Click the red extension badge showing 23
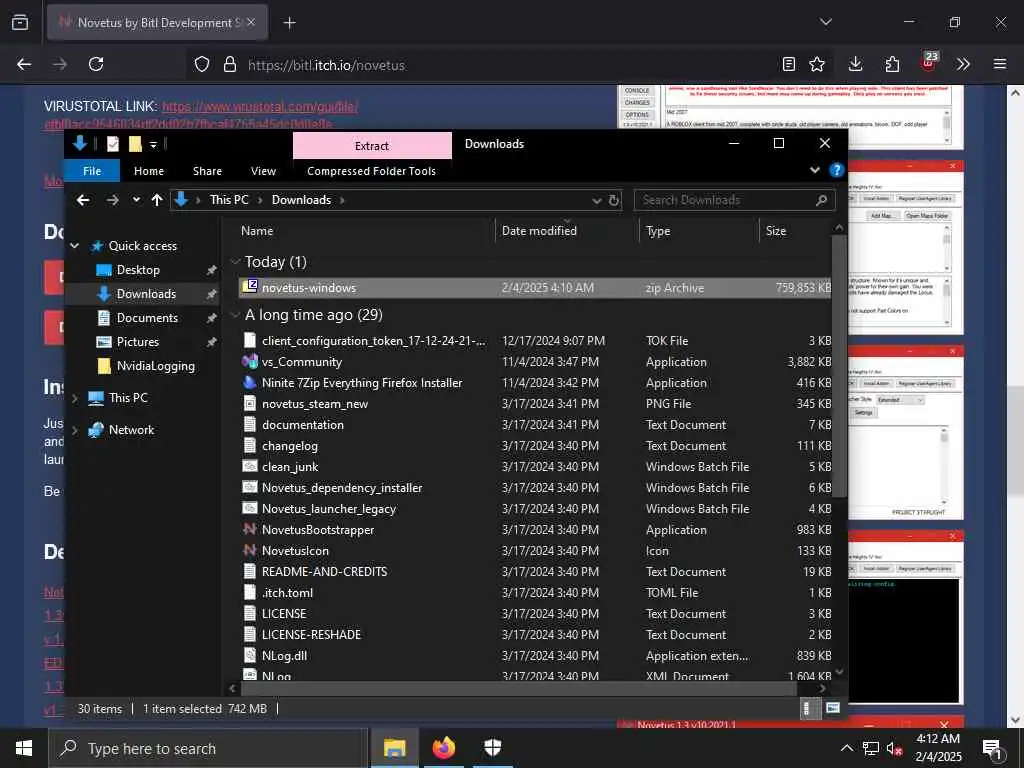This screenshot has height=768, width=1024. coord(929,62)
